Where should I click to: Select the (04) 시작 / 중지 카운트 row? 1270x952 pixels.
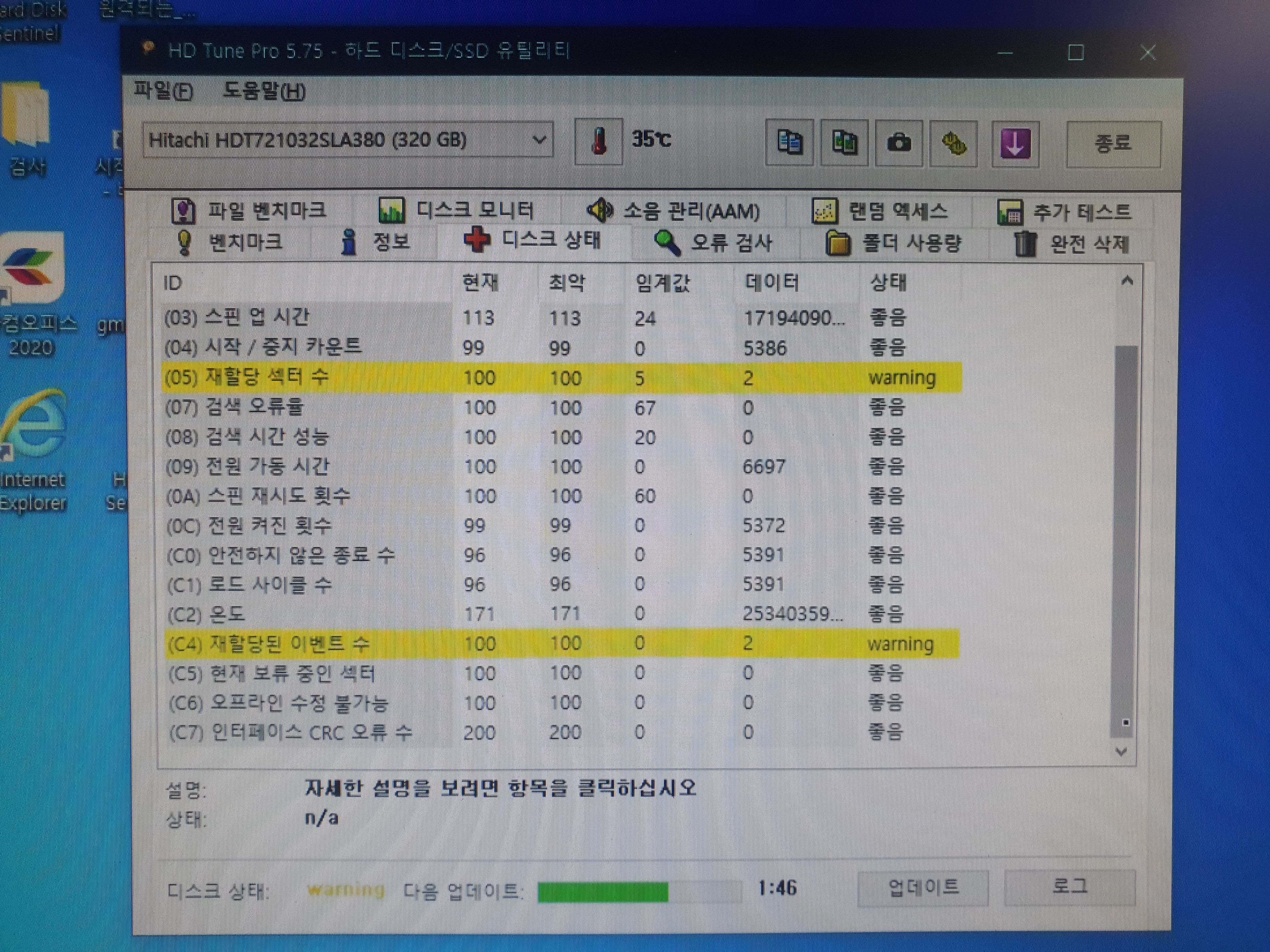[x=562, y=347]
